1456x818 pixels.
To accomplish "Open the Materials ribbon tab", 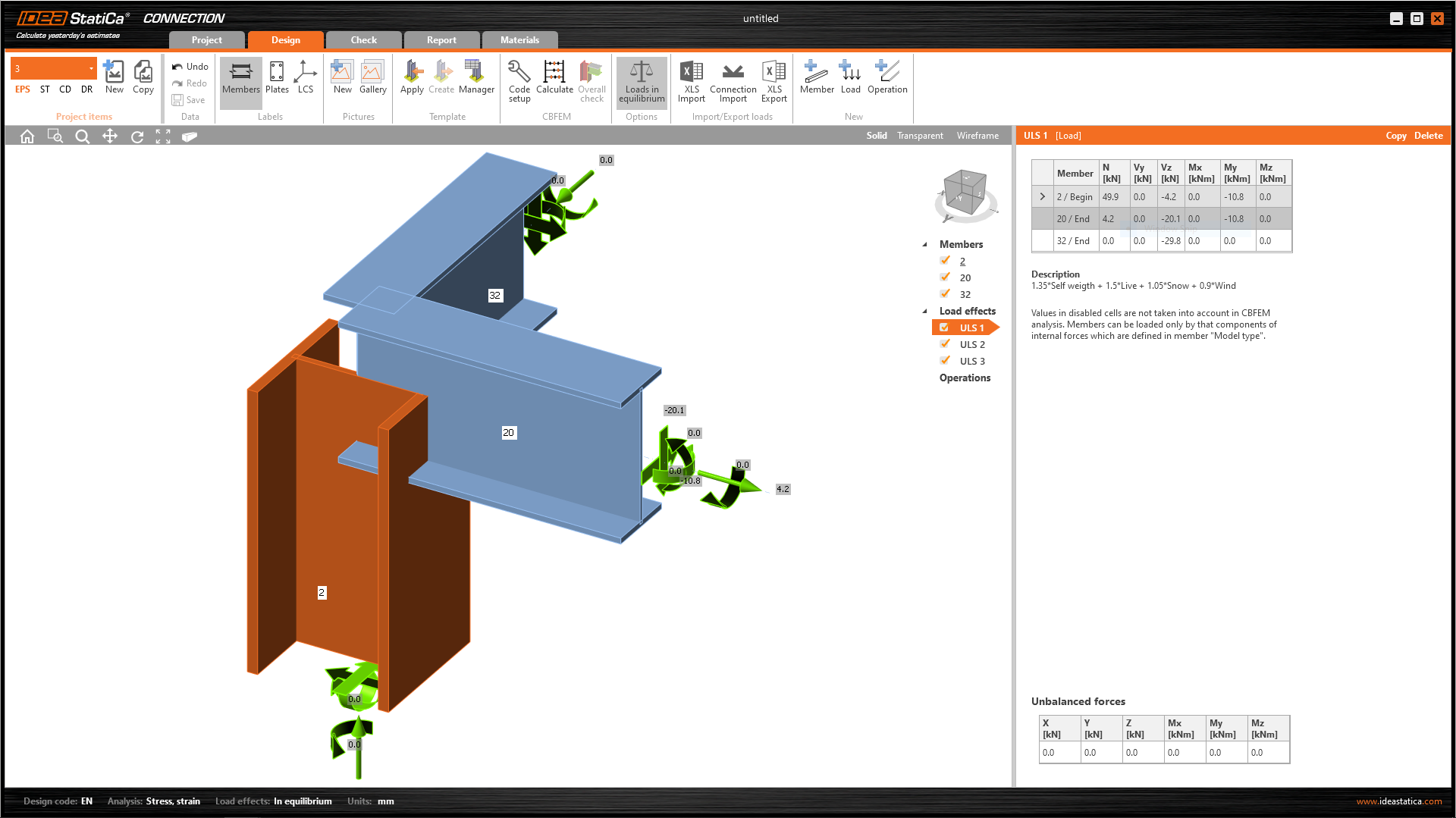I will click(x=520, y=39).
